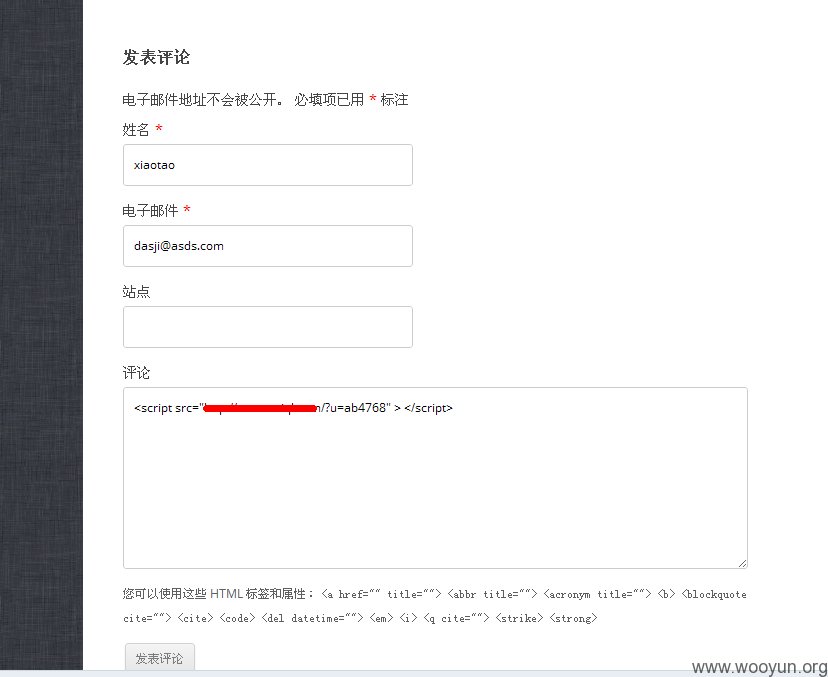Viewport: 828px width, 677px height.
Task: Grab the comment textarea resize handle
Action: (742, 563)
